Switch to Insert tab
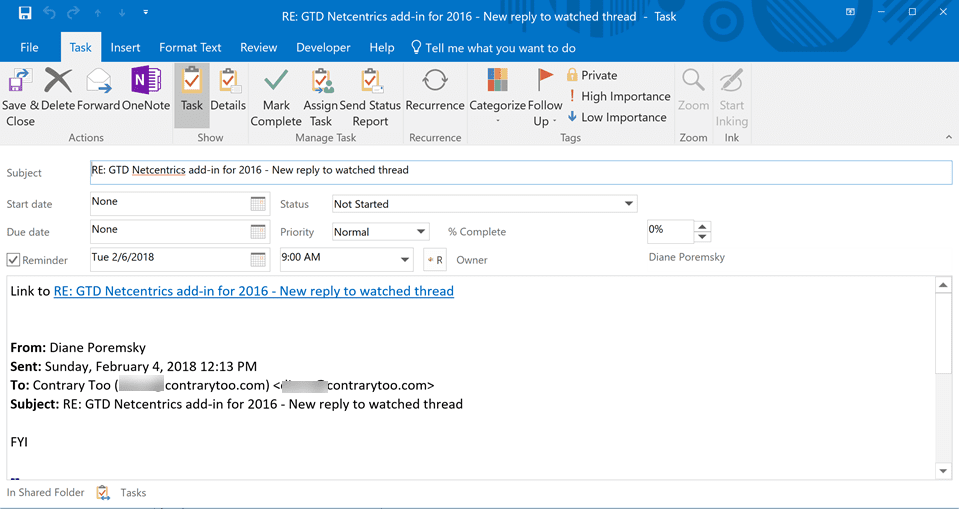The width and height of the screenshot is (959, 510). click(x=125, y=48)
